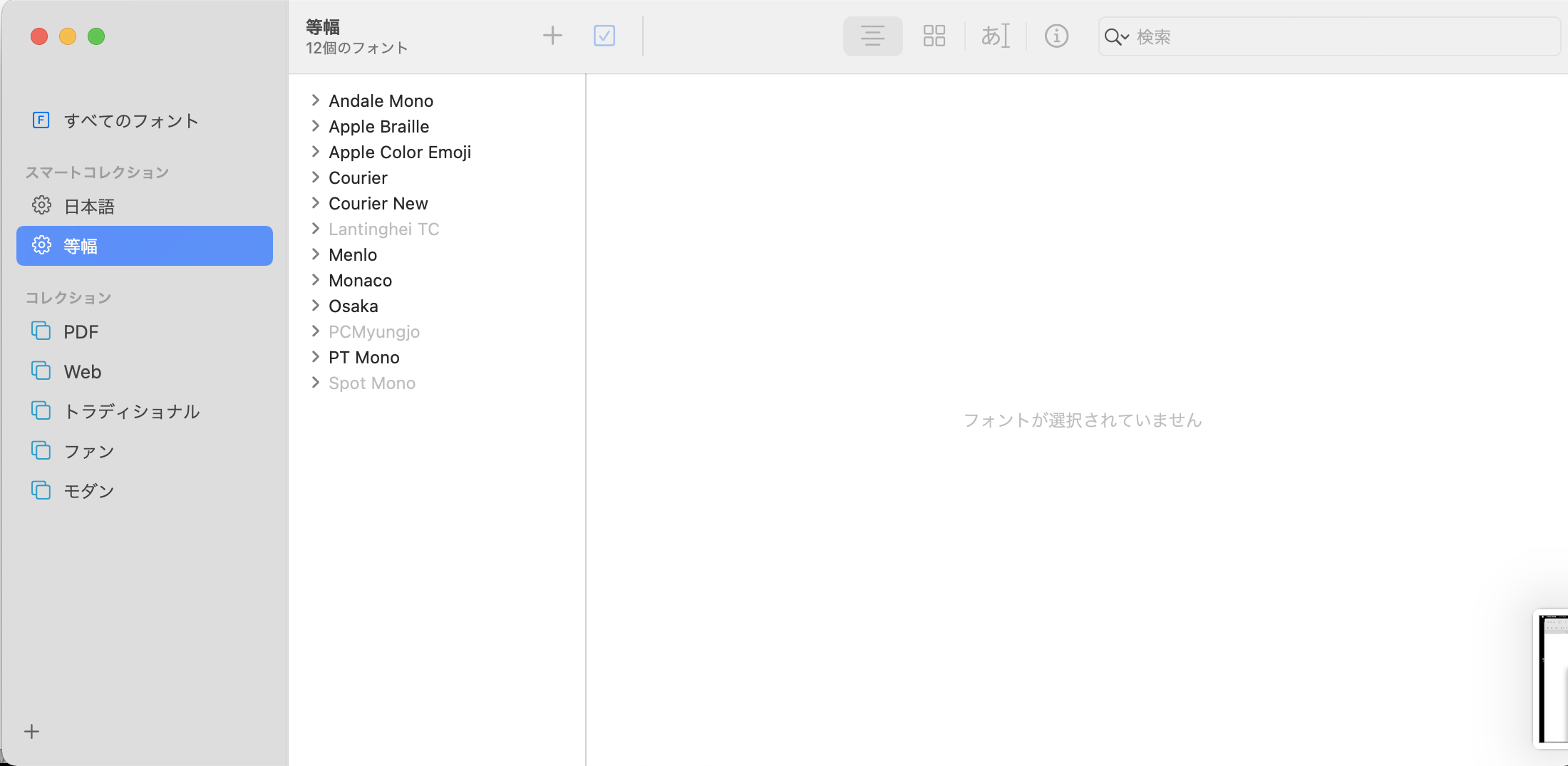This screenshot has height=766, width=1568.
Task: Select すべてのフォント in the sidebar
Action: point(131,121)
